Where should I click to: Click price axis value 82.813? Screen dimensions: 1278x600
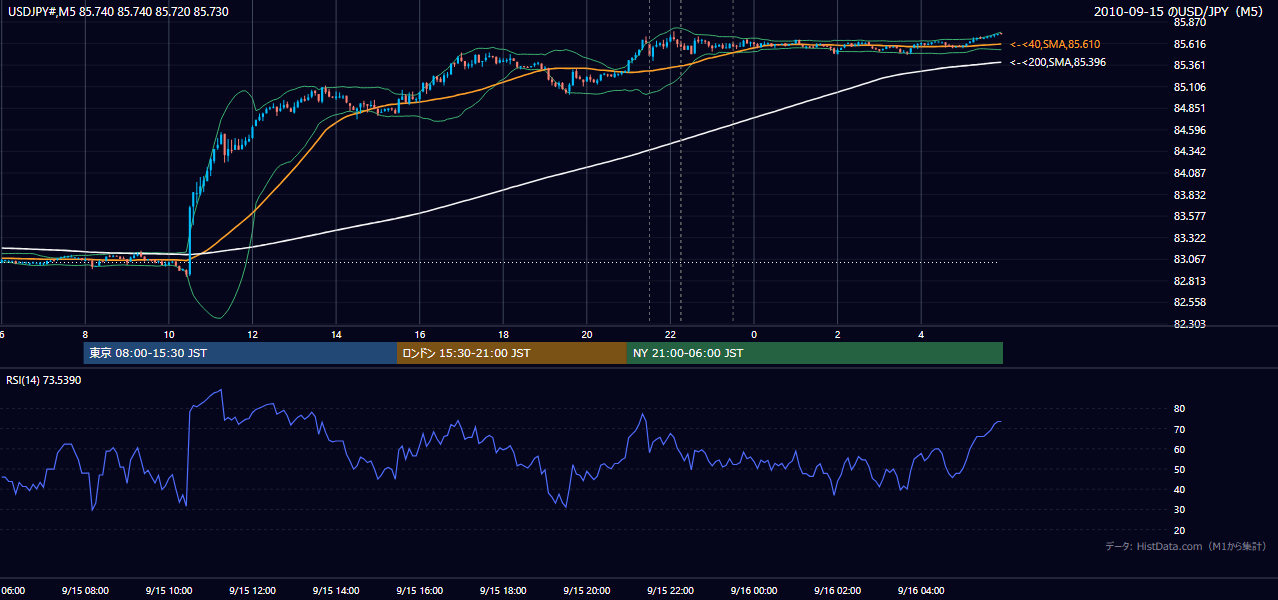(1189, 281)
